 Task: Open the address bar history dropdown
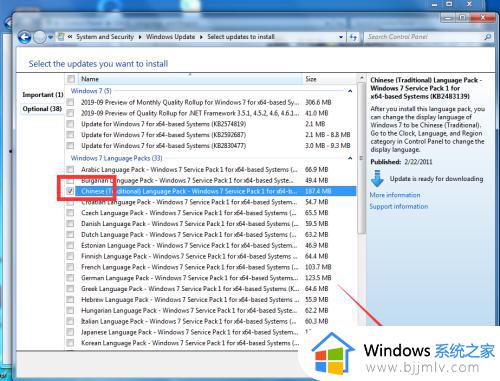pos(341,37)
